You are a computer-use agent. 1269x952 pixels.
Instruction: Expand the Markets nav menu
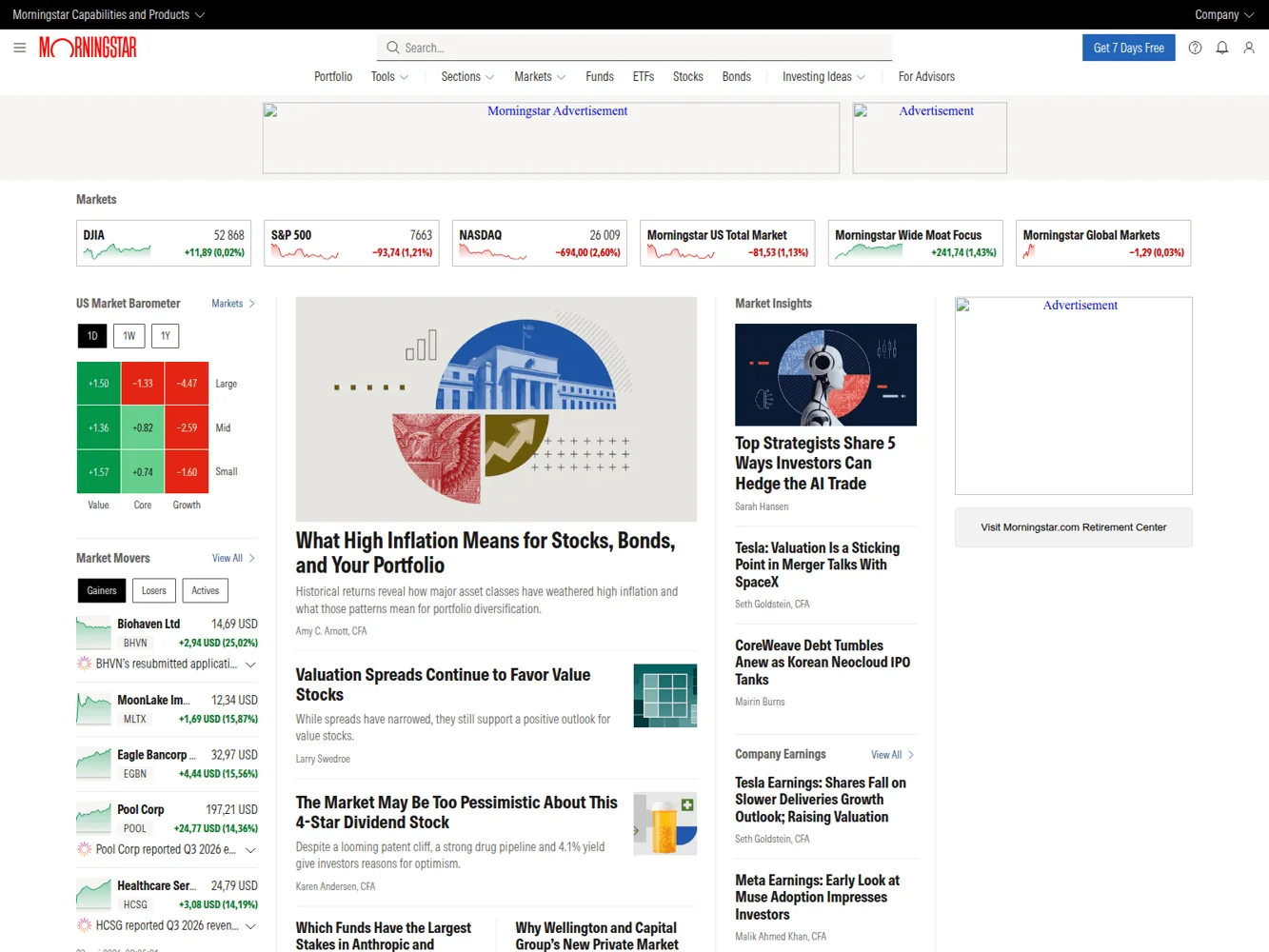(x=540, y=76)
